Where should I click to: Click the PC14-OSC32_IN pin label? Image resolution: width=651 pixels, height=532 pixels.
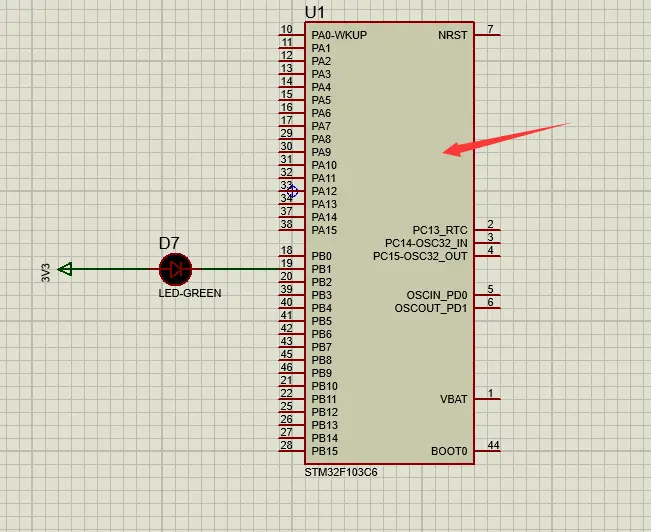coord(426,243)
